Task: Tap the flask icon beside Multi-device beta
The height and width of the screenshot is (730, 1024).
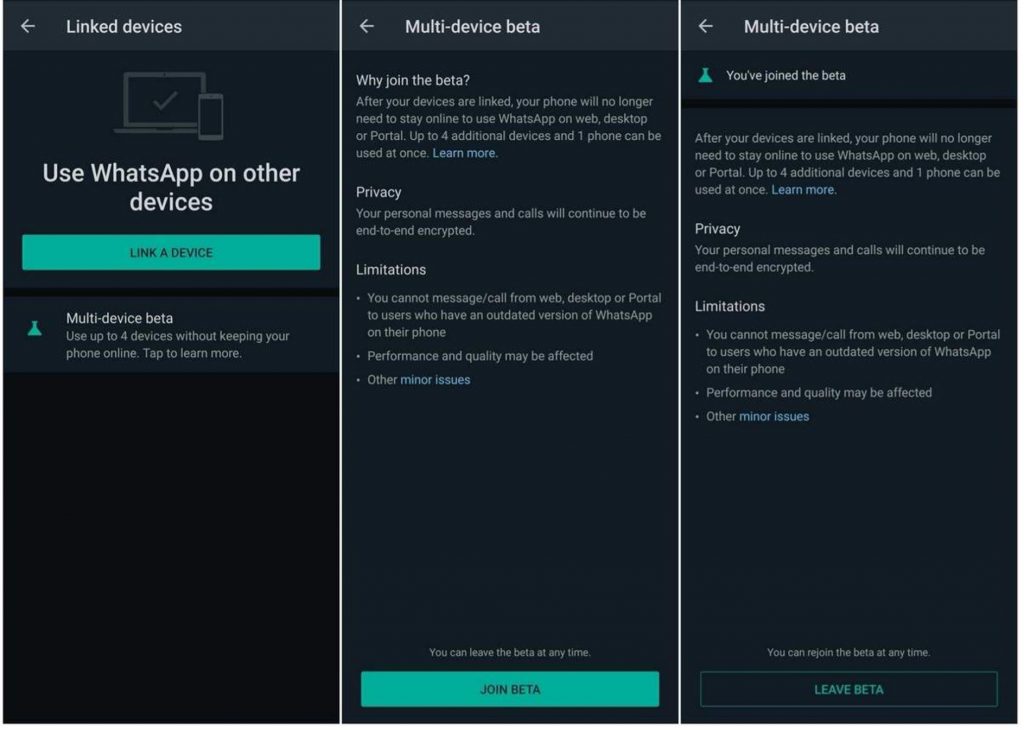Action: point(35,328)
